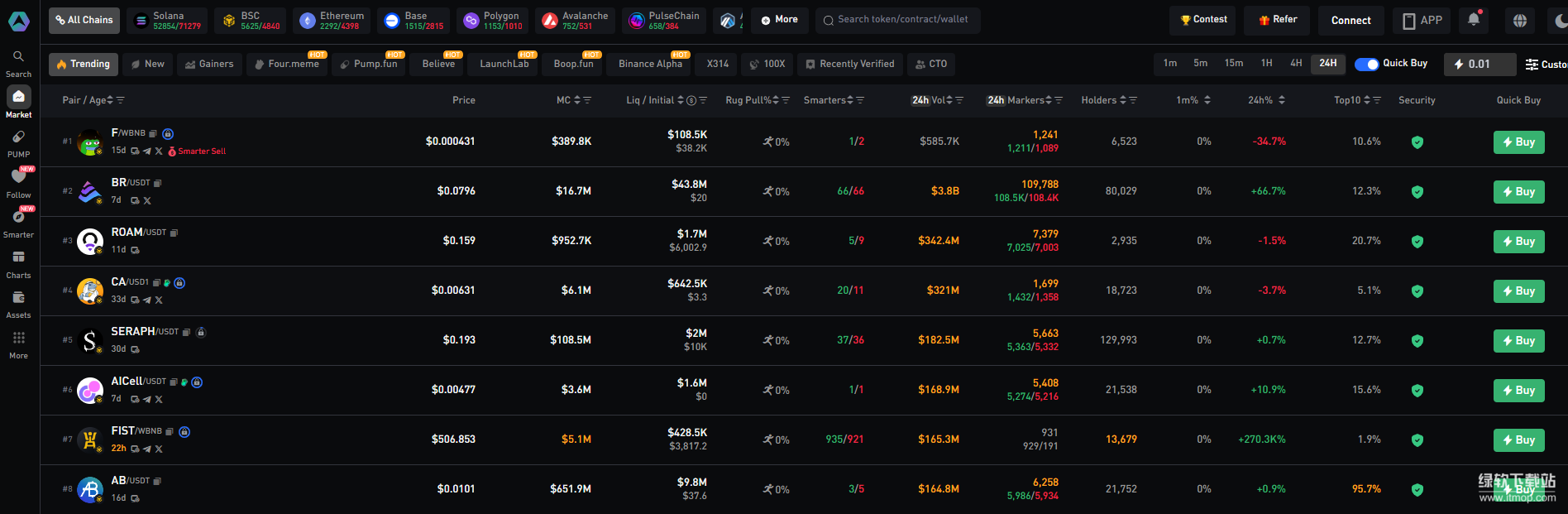
Task: Open the Holders column filter
Action: [x=1133, y=100]
